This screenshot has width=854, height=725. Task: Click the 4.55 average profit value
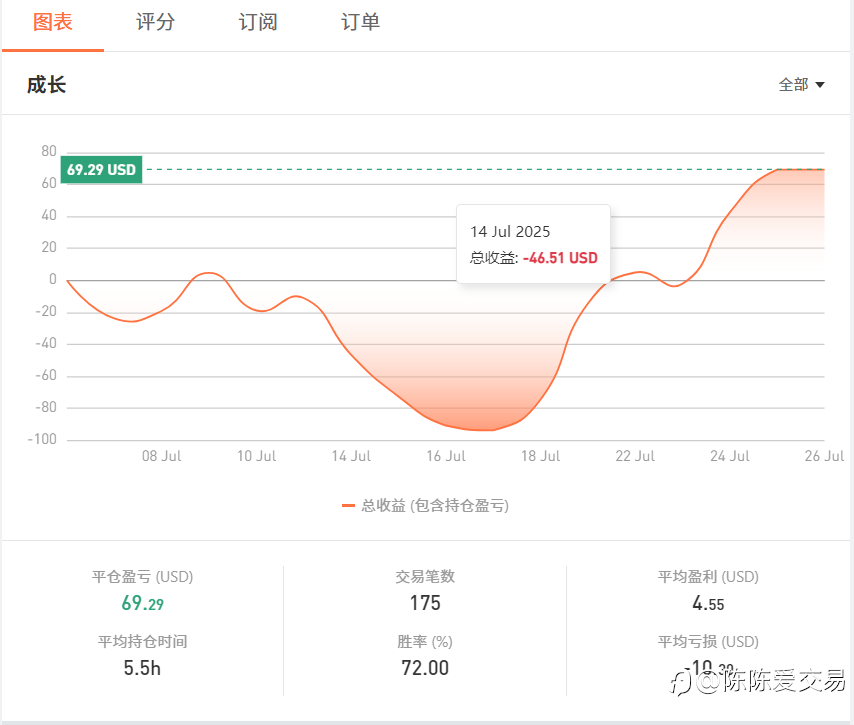coord(708,603)
